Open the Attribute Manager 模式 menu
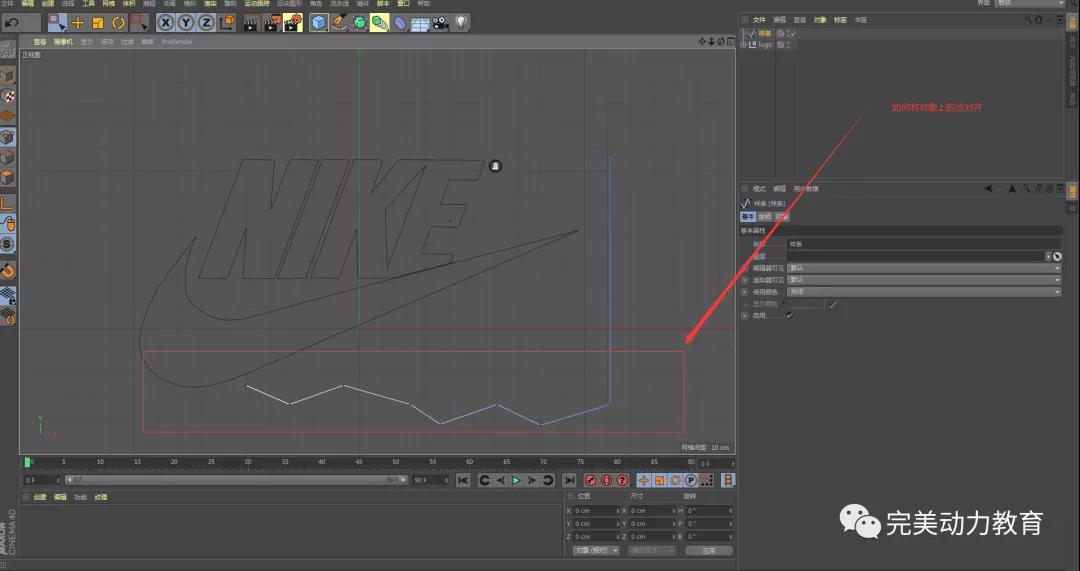This screenshot has height=571, width=1080. coord(759,189)
